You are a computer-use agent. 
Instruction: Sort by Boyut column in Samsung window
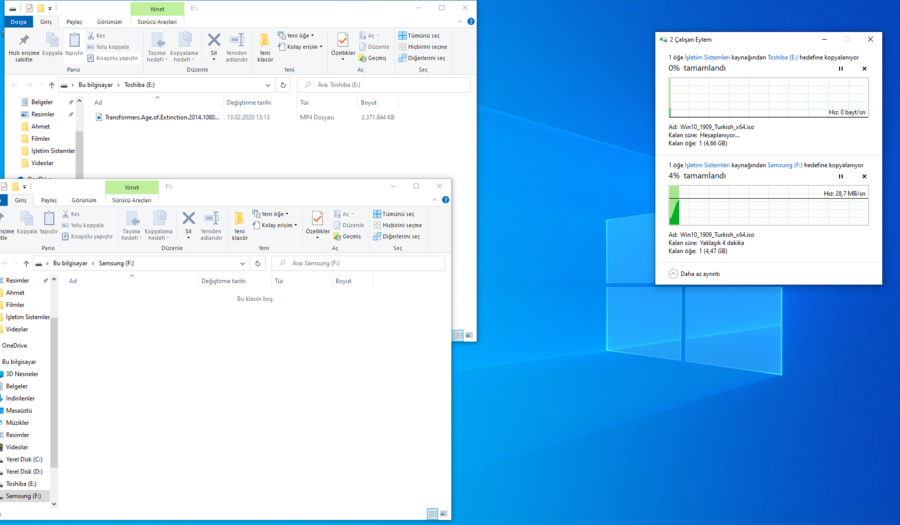coord(352,281)
